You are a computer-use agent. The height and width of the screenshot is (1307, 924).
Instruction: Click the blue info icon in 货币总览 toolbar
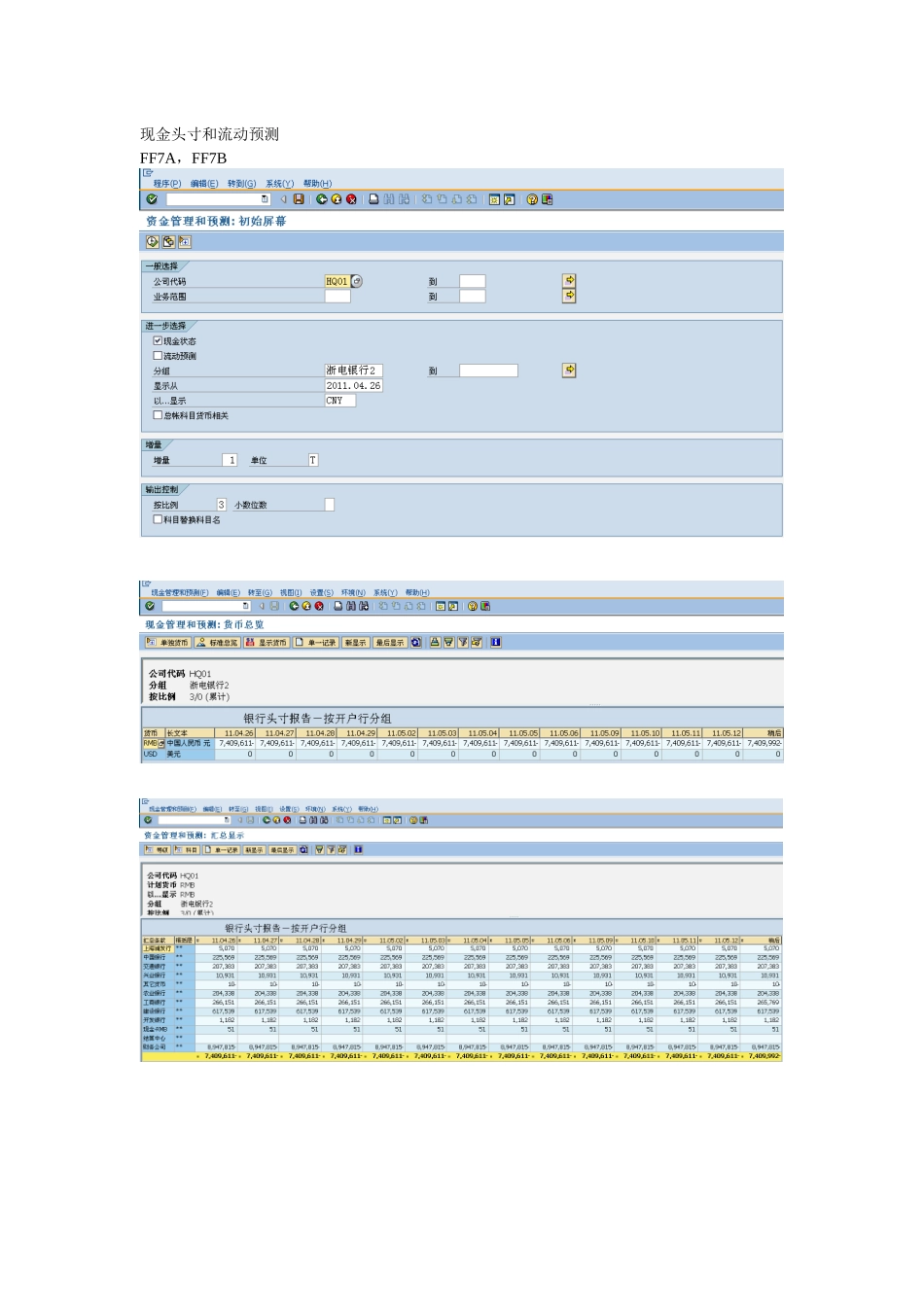(x=495, y=643)
